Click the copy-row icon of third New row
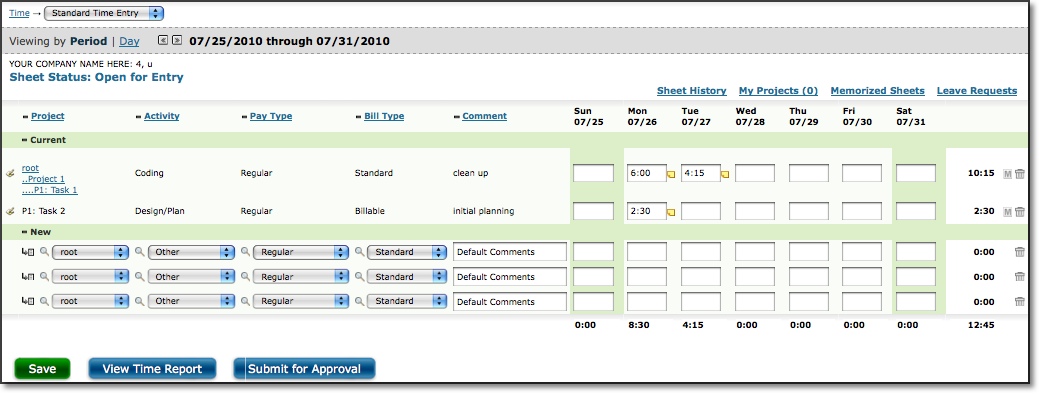Screen dimensions: 1040x394 click(28, 301)
